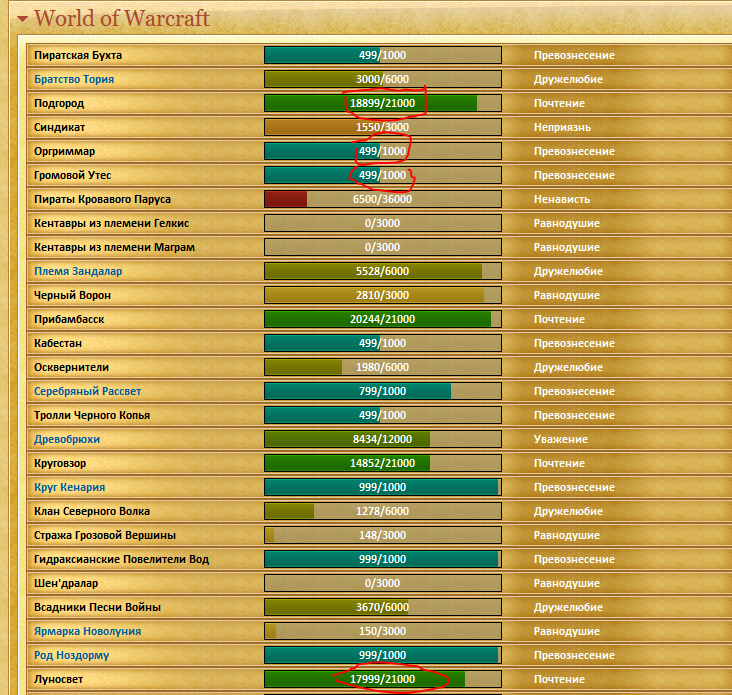This screenshot has height=695, width=732.
Task: Click the Прибамбасск 20244/21000 reputation bar
Action: (x=382, y=319)
